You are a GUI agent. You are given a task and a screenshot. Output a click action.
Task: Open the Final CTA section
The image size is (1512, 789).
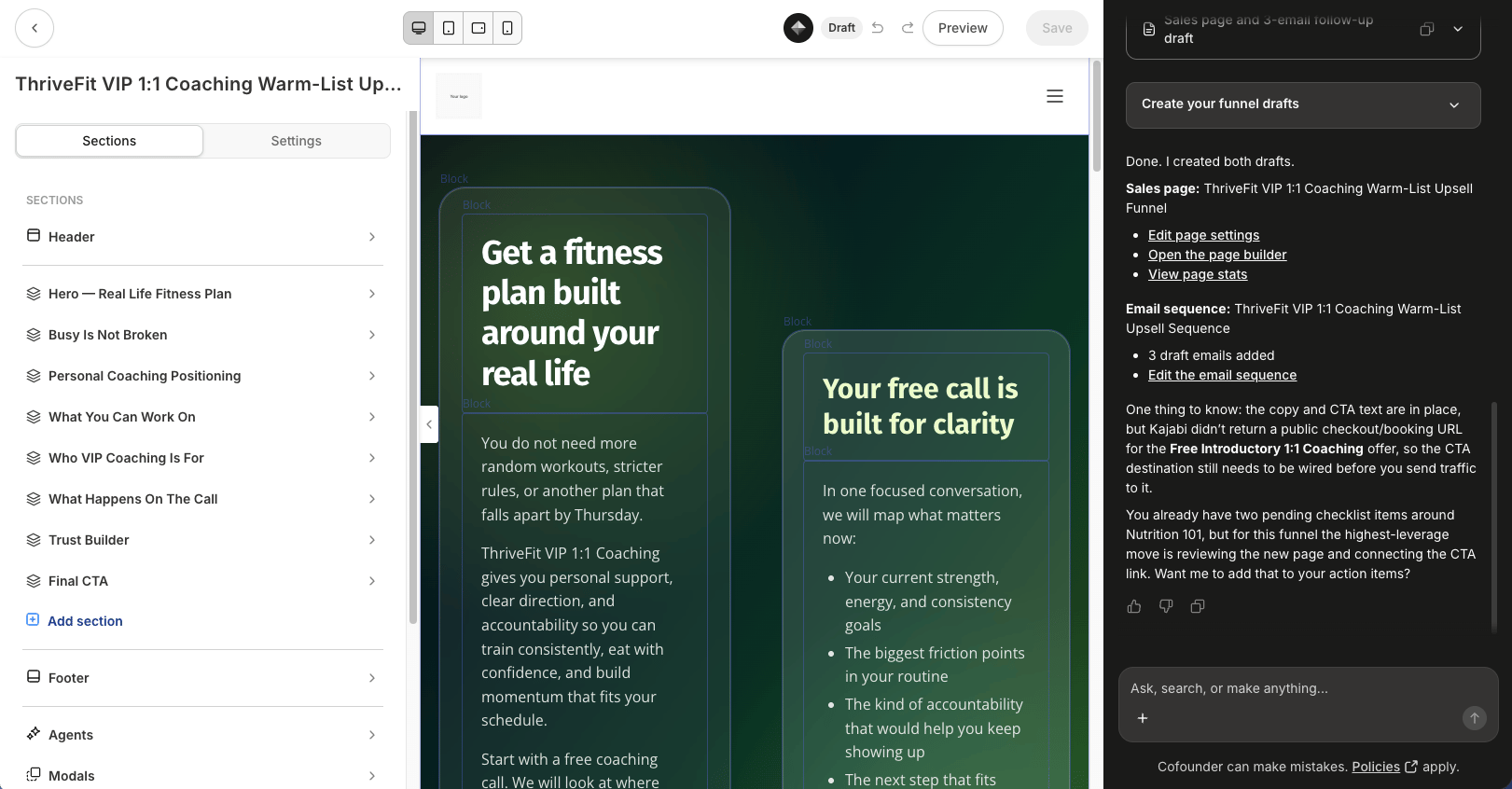[x=202, y=581]
